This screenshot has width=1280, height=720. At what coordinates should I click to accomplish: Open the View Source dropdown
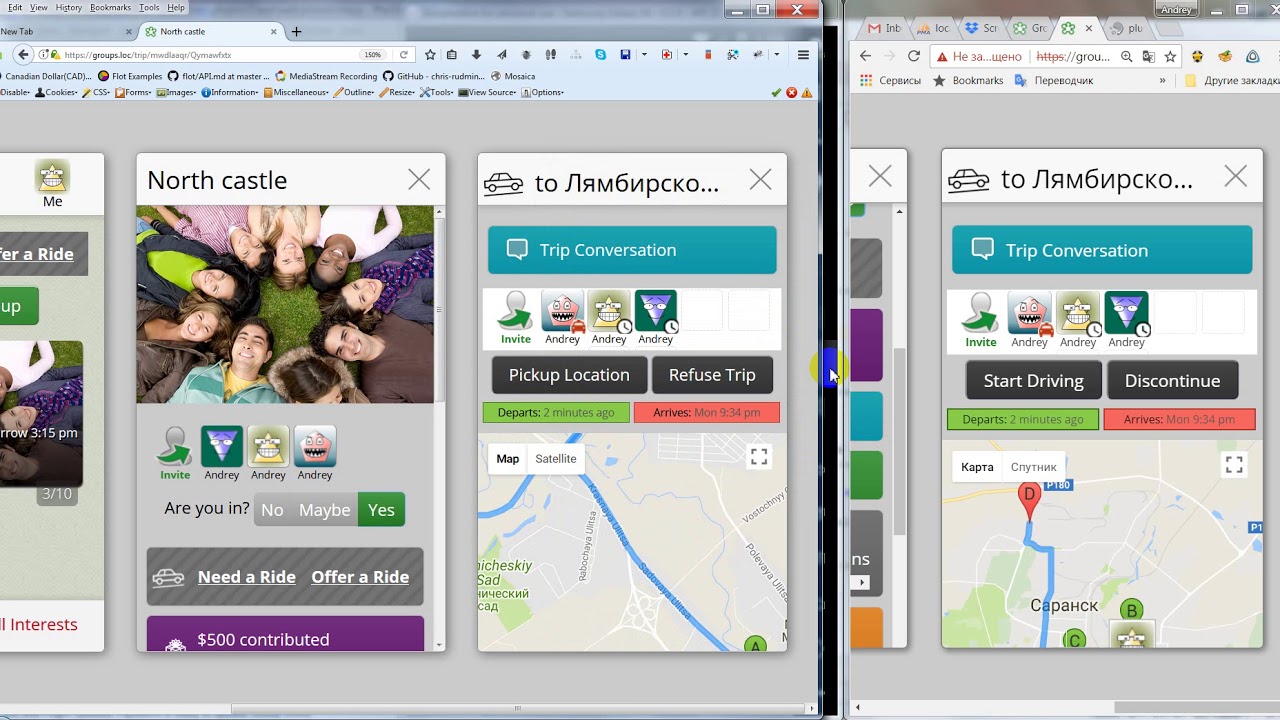pos(488,92)
